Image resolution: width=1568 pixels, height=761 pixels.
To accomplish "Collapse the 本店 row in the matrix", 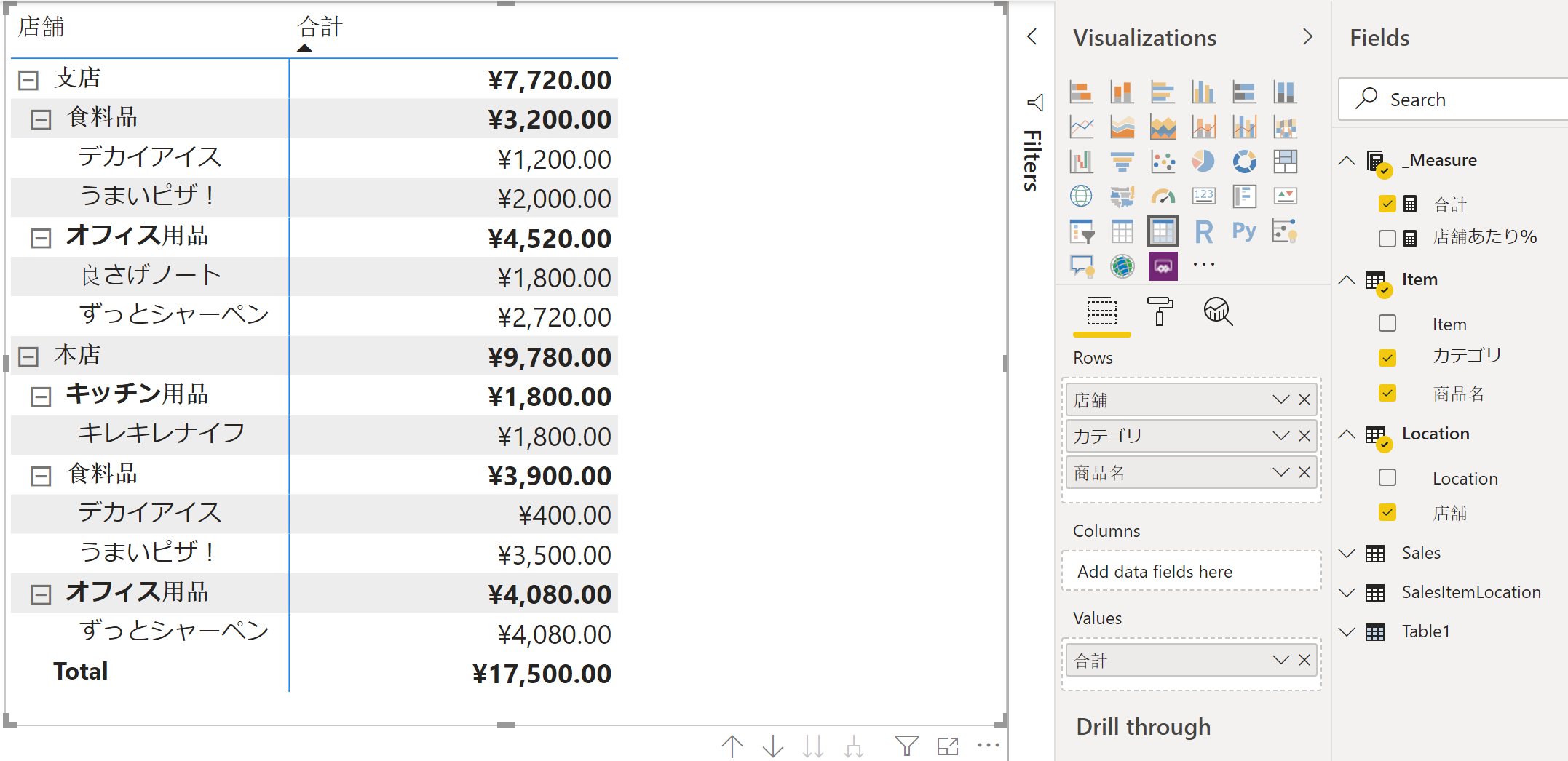I will coord(28,356).
